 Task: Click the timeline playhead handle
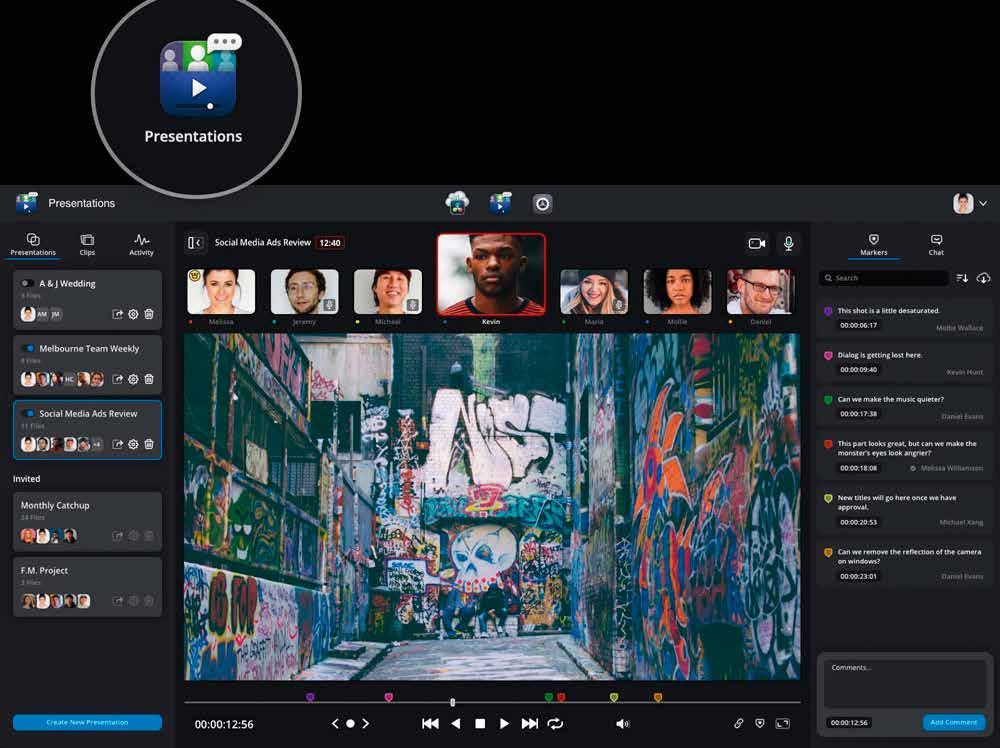(452, 702)
